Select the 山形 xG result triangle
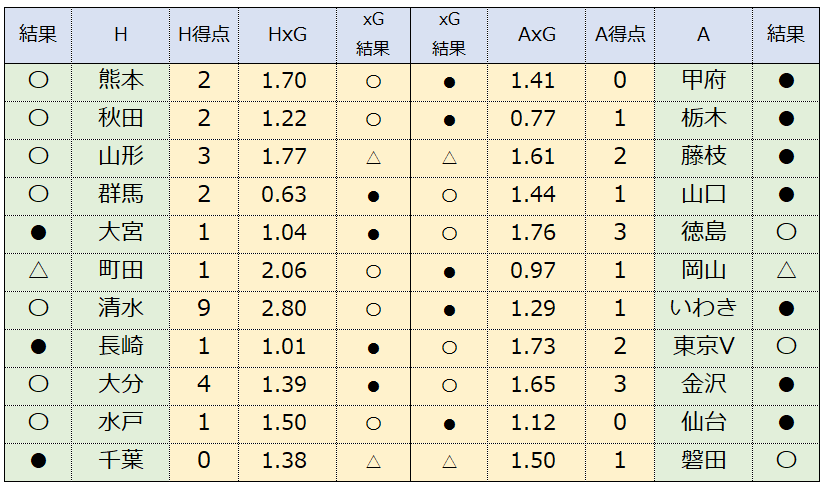 (x=373, y=157)
